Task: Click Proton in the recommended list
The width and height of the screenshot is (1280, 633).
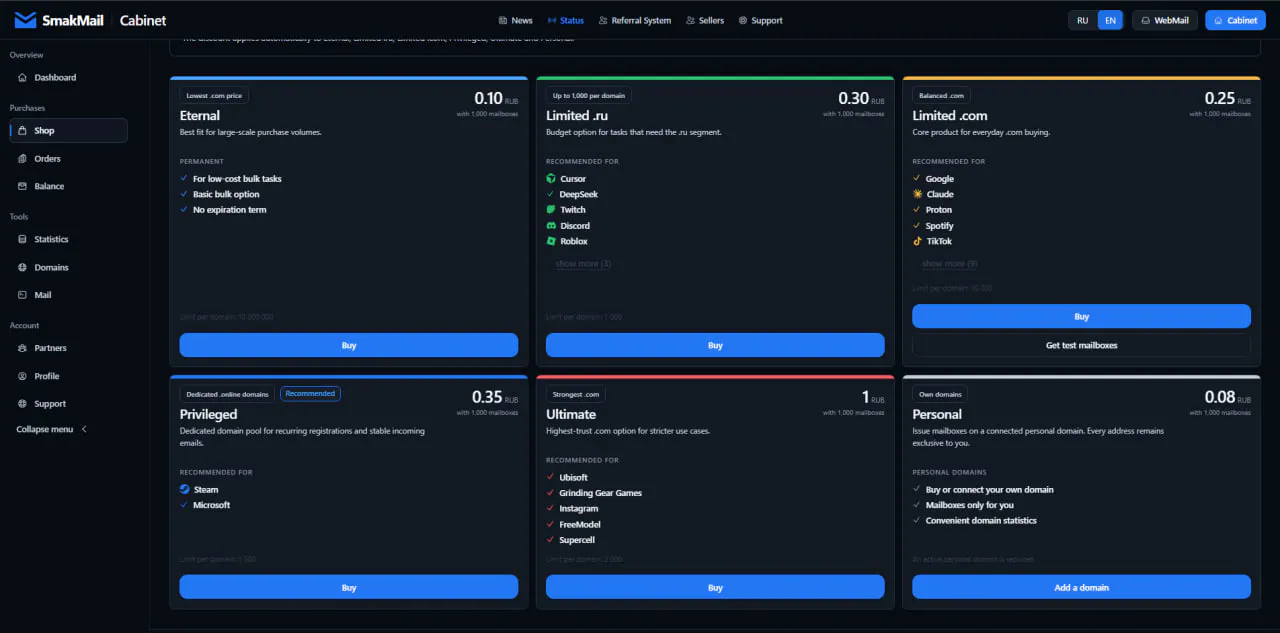Action: tap(939, 210)
